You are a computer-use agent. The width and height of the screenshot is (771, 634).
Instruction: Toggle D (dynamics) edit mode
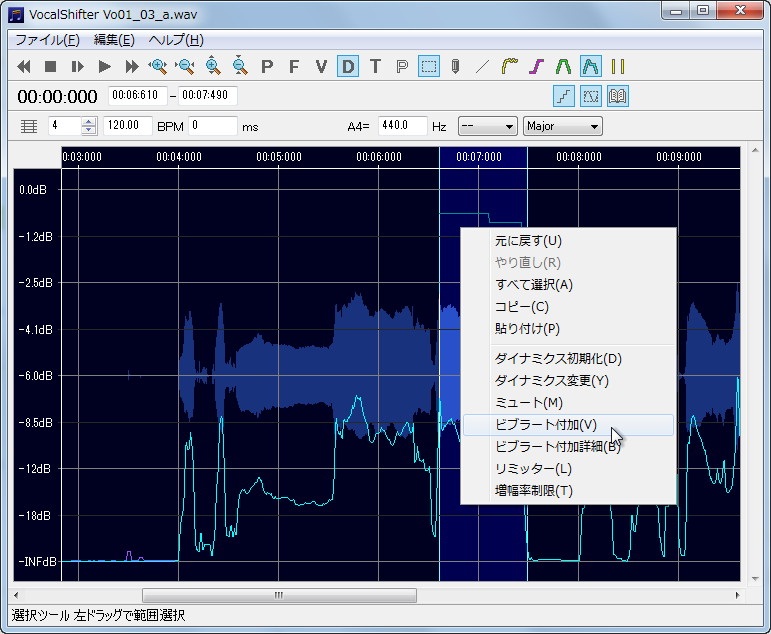(348, 66)
